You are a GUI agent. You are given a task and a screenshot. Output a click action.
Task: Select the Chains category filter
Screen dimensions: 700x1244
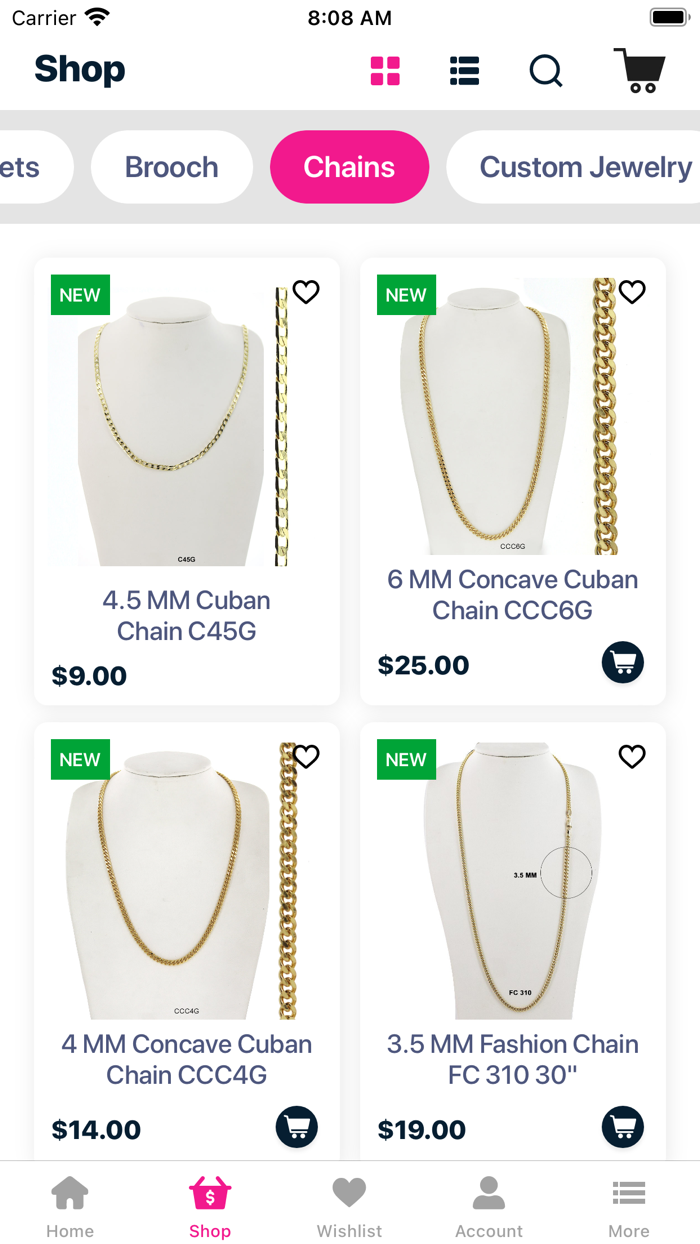[x=349, y=167]
